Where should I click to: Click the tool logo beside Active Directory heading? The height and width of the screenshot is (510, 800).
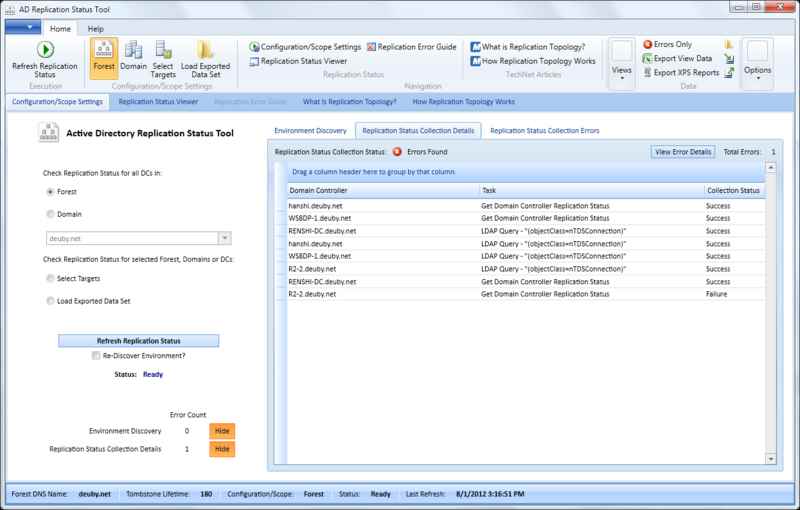tap(49, 133)
